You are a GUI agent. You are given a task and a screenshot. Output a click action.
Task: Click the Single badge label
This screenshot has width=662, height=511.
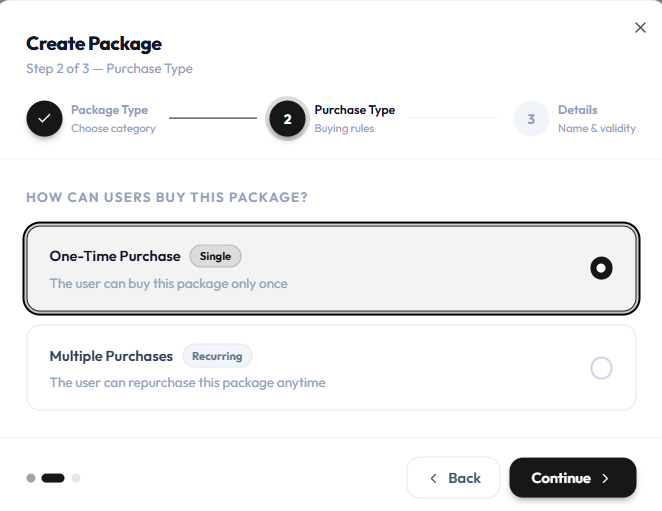(215, 256)
